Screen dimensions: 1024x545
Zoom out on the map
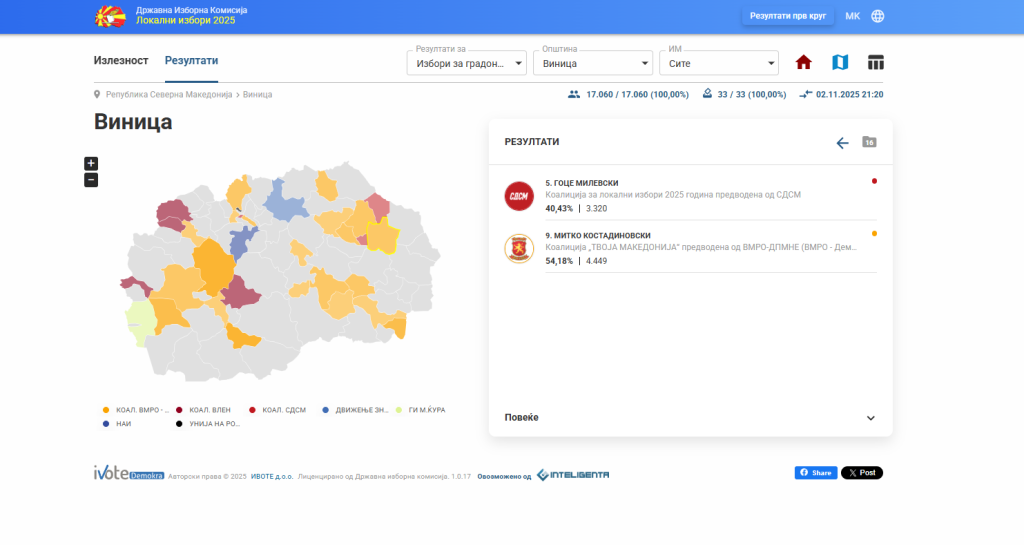coord(91,180)
